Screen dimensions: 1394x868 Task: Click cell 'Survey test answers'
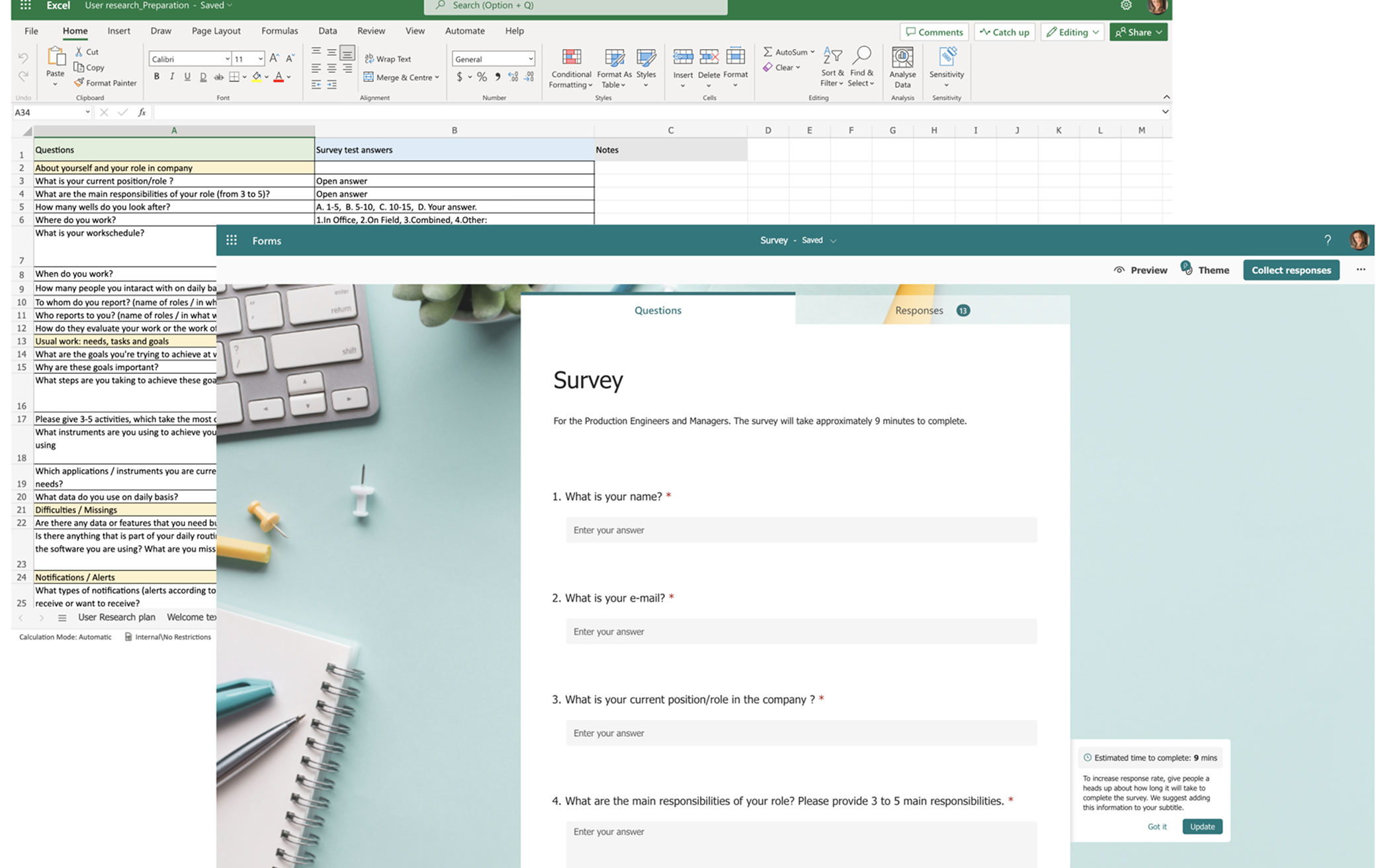point(455,150)
